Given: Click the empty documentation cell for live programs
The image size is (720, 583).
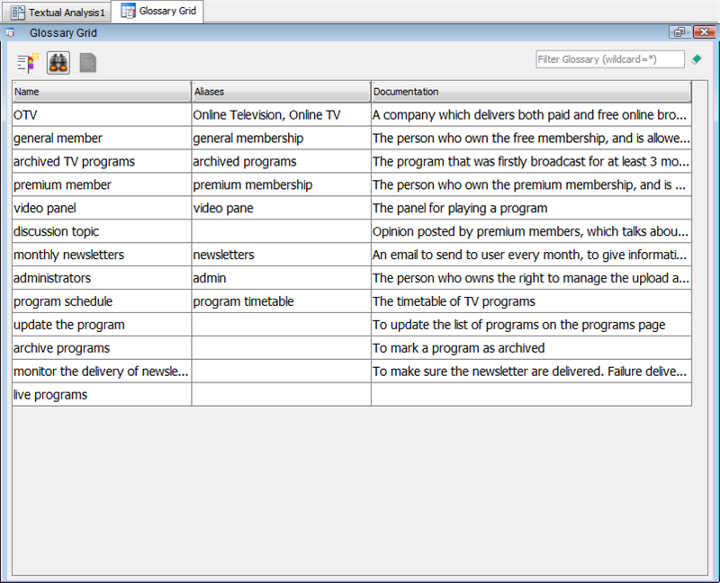Looking at the screenshot, I should pos(531,395).
